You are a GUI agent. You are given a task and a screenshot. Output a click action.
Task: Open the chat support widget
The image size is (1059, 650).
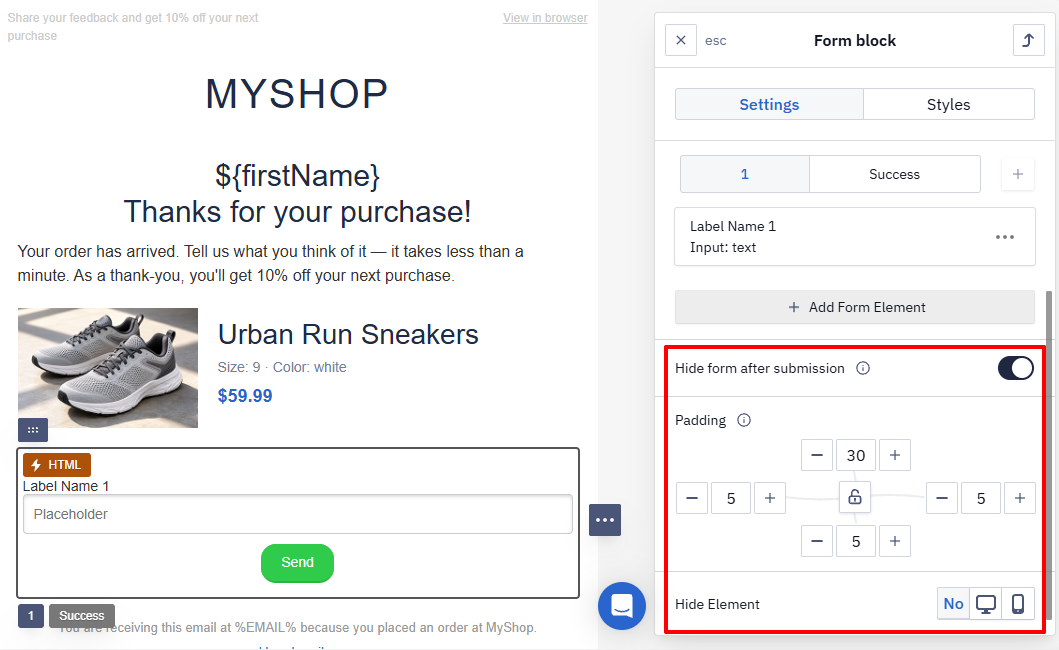pyautogui.click(x=622, y=605)
